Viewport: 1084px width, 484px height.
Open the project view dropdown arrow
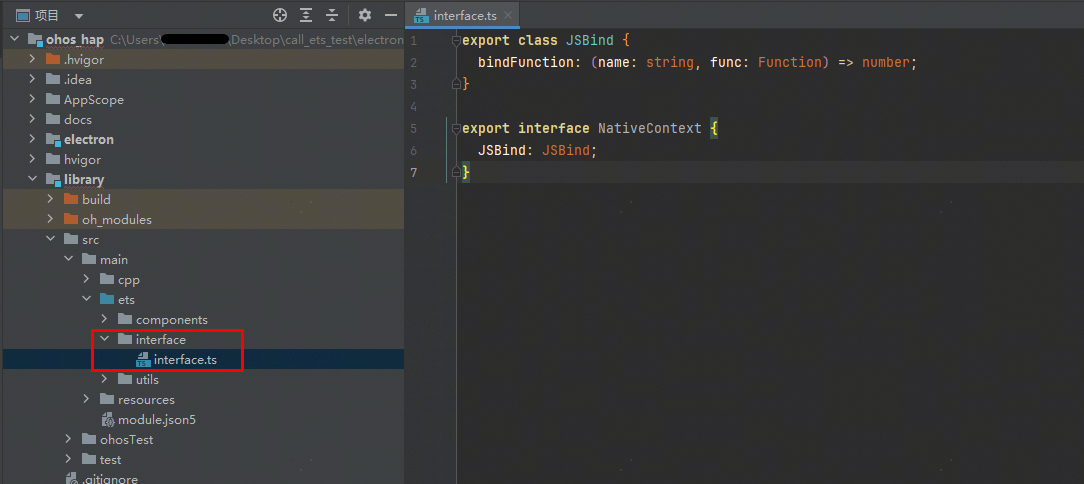[x=78, y=16]
